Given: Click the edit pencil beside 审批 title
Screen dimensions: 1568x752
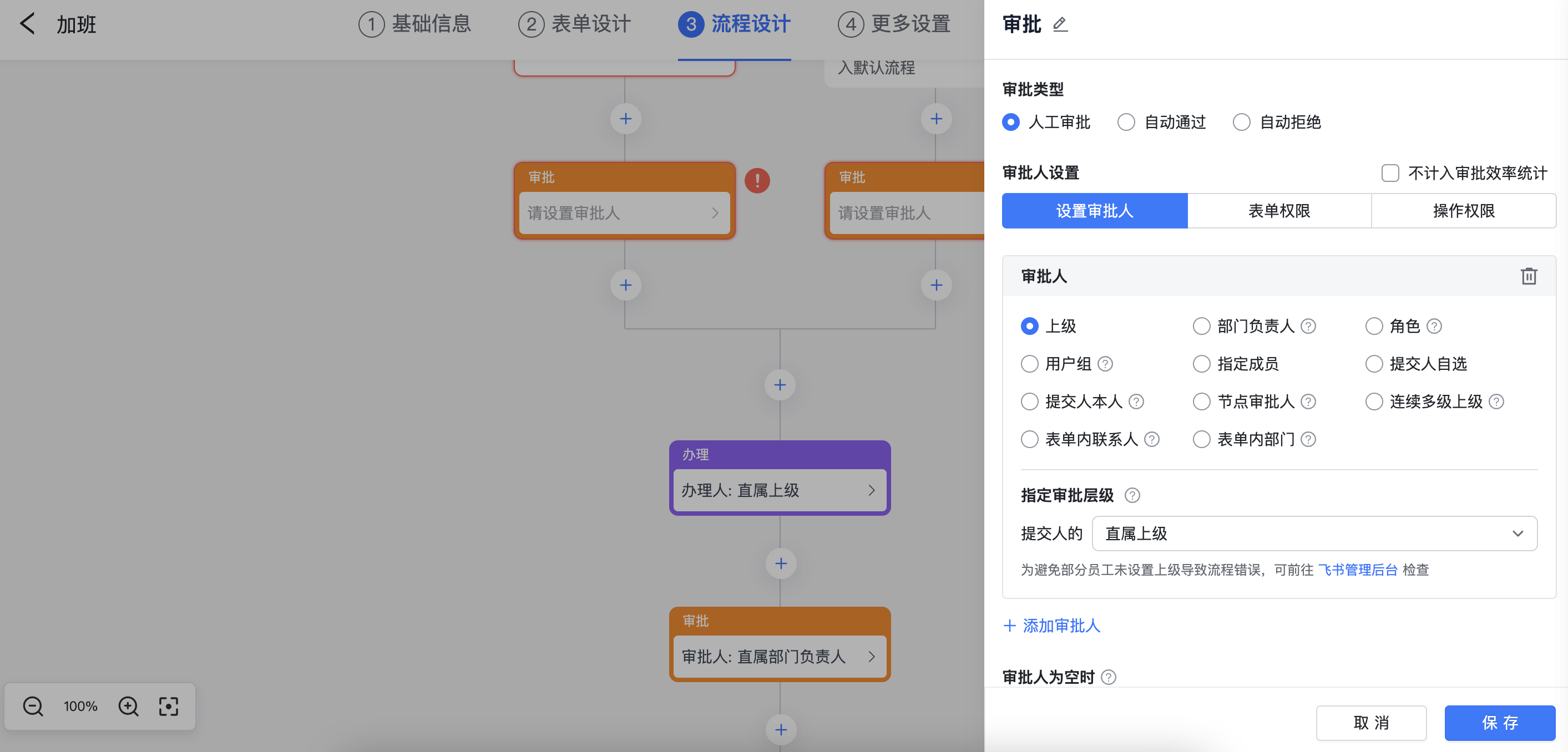Looking at the screenshot, I should pyautogui.click(x=1061, y=24).
